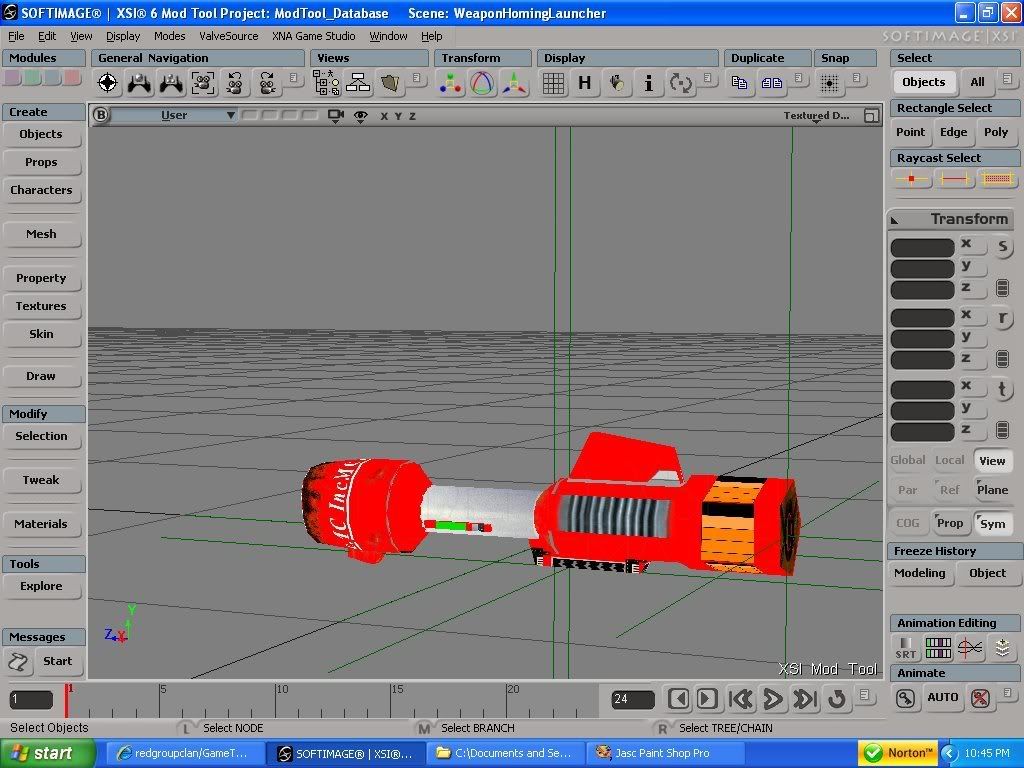Open the viewport camera icon menu
The image size is (1024, 768).
point(336,116)
